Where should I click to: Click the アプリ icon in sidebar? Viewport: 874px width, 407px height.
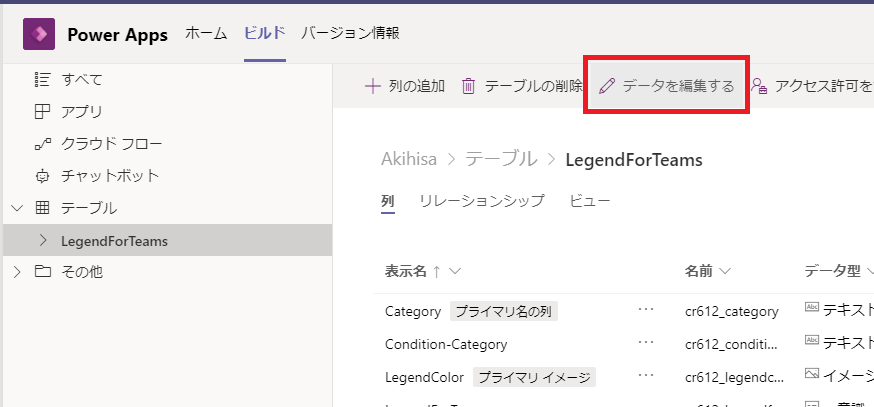[42, 112]
